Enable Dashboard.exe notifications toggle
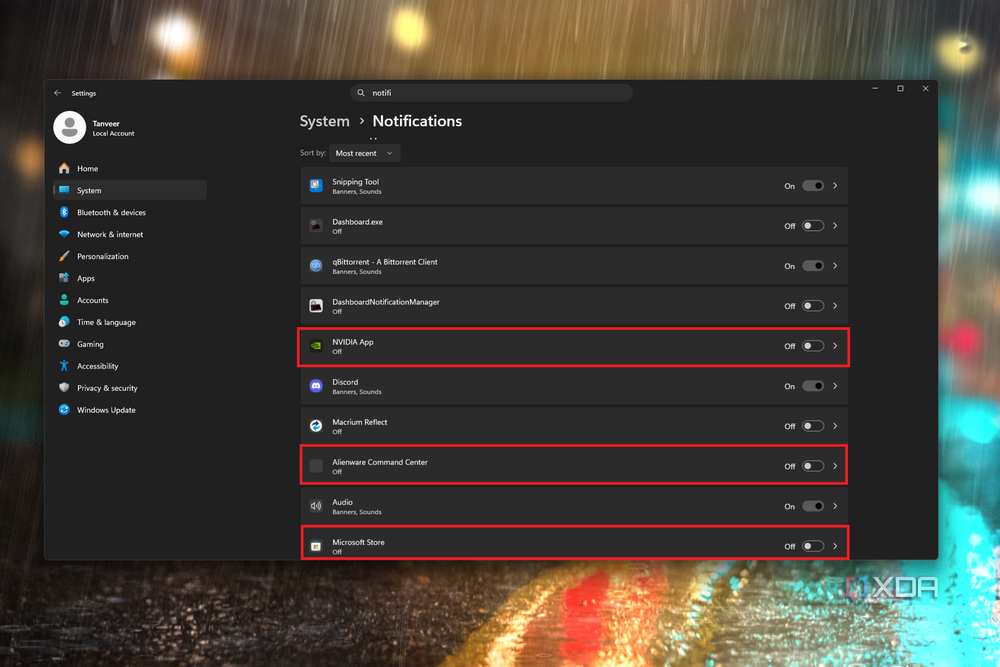 click(812, 226)
